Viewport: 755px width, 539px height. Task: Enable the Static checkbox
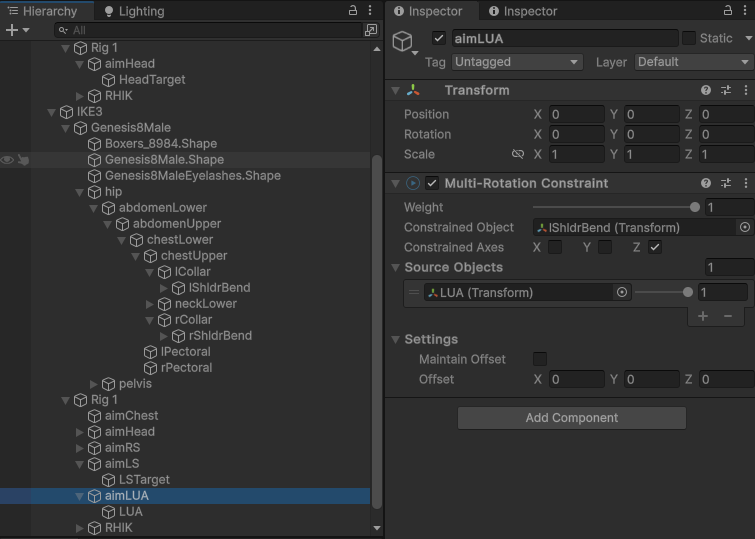[689, 38]
